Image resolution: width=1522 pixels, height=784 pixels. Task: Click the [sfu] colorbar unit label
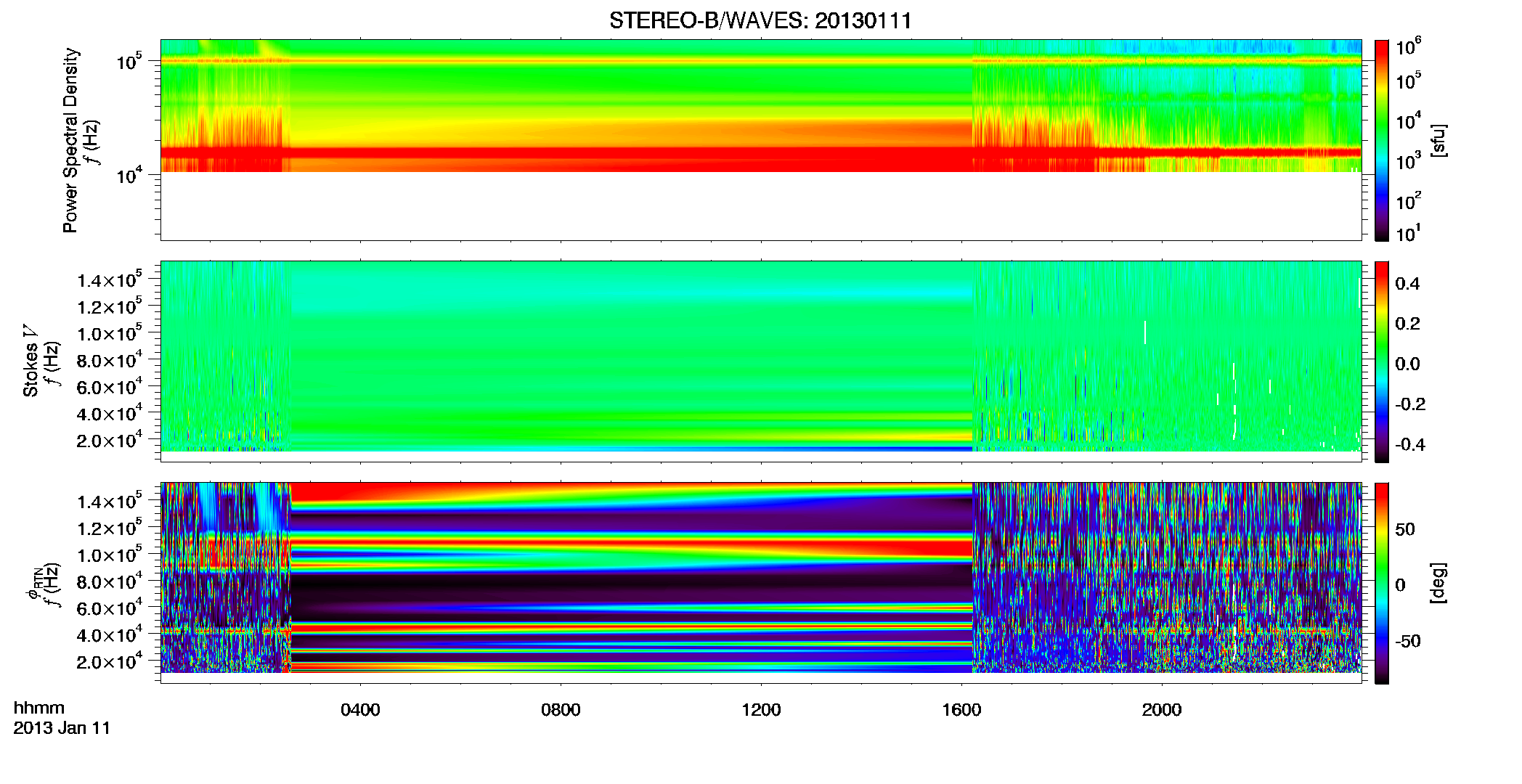1438,140
